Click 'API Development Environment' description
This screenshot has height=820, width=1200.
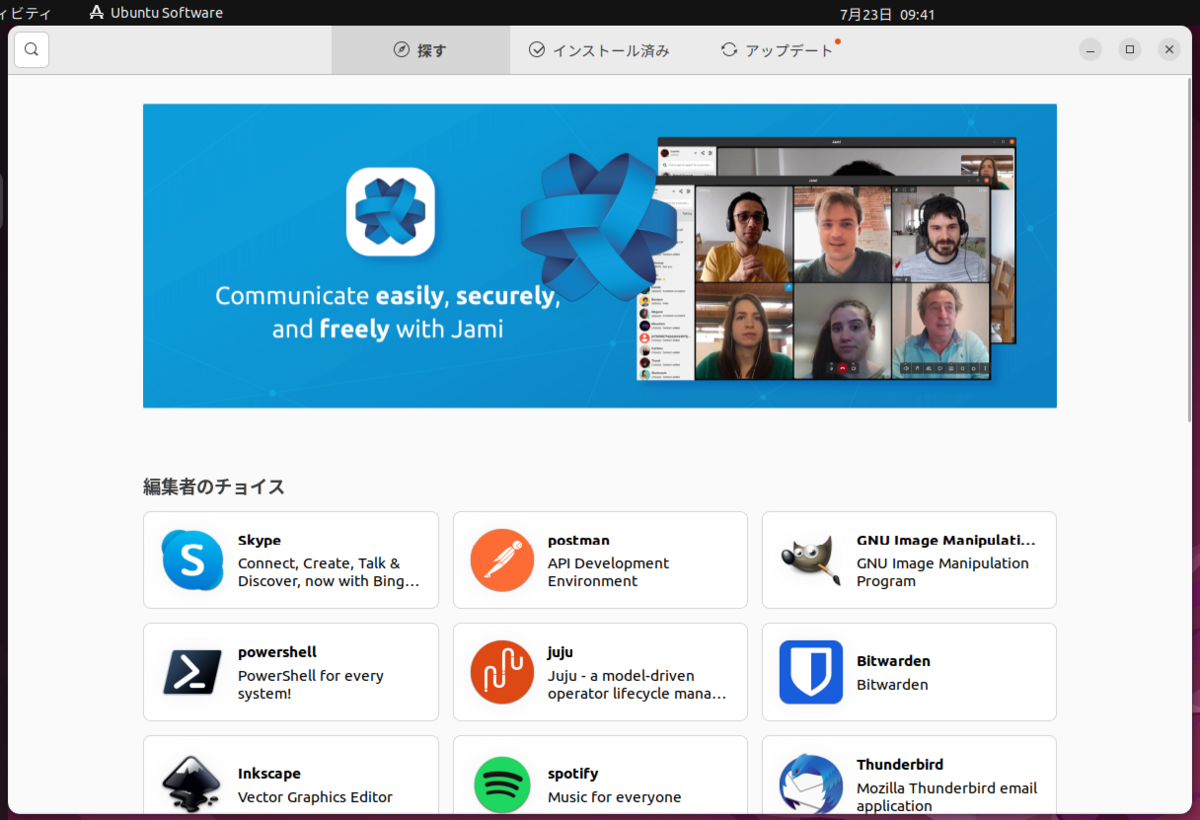(x=608, y=572)
